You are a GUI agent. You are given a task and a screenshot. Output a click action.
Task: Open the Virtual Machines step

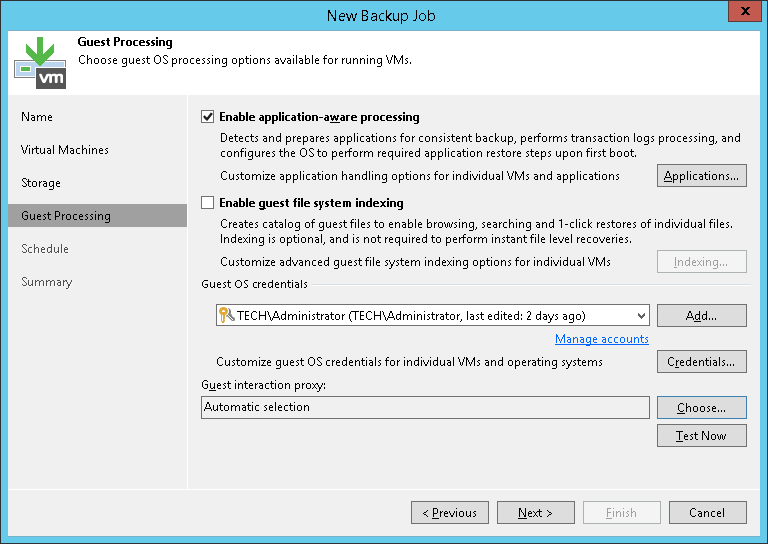click(x=65, y=150)
